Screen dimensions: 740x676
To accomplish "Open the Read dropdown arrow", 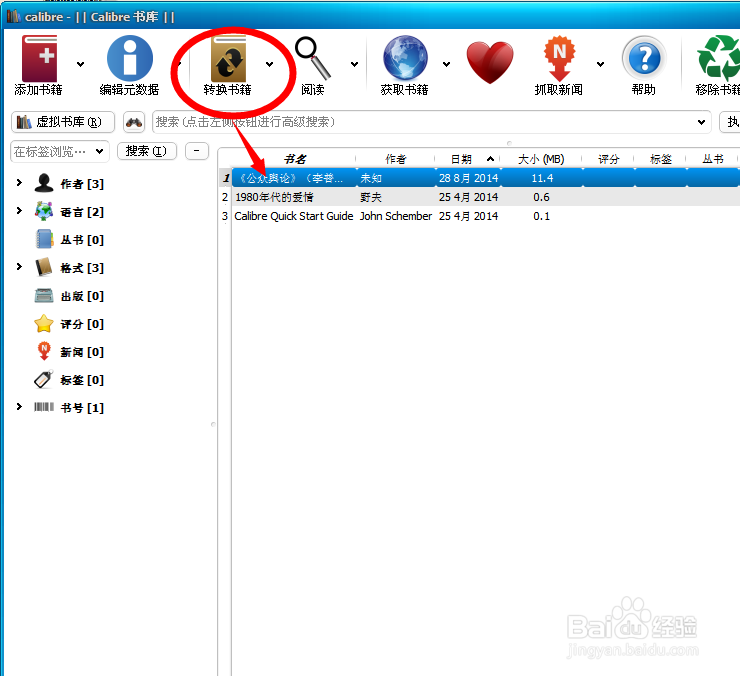I will (354, 64).
